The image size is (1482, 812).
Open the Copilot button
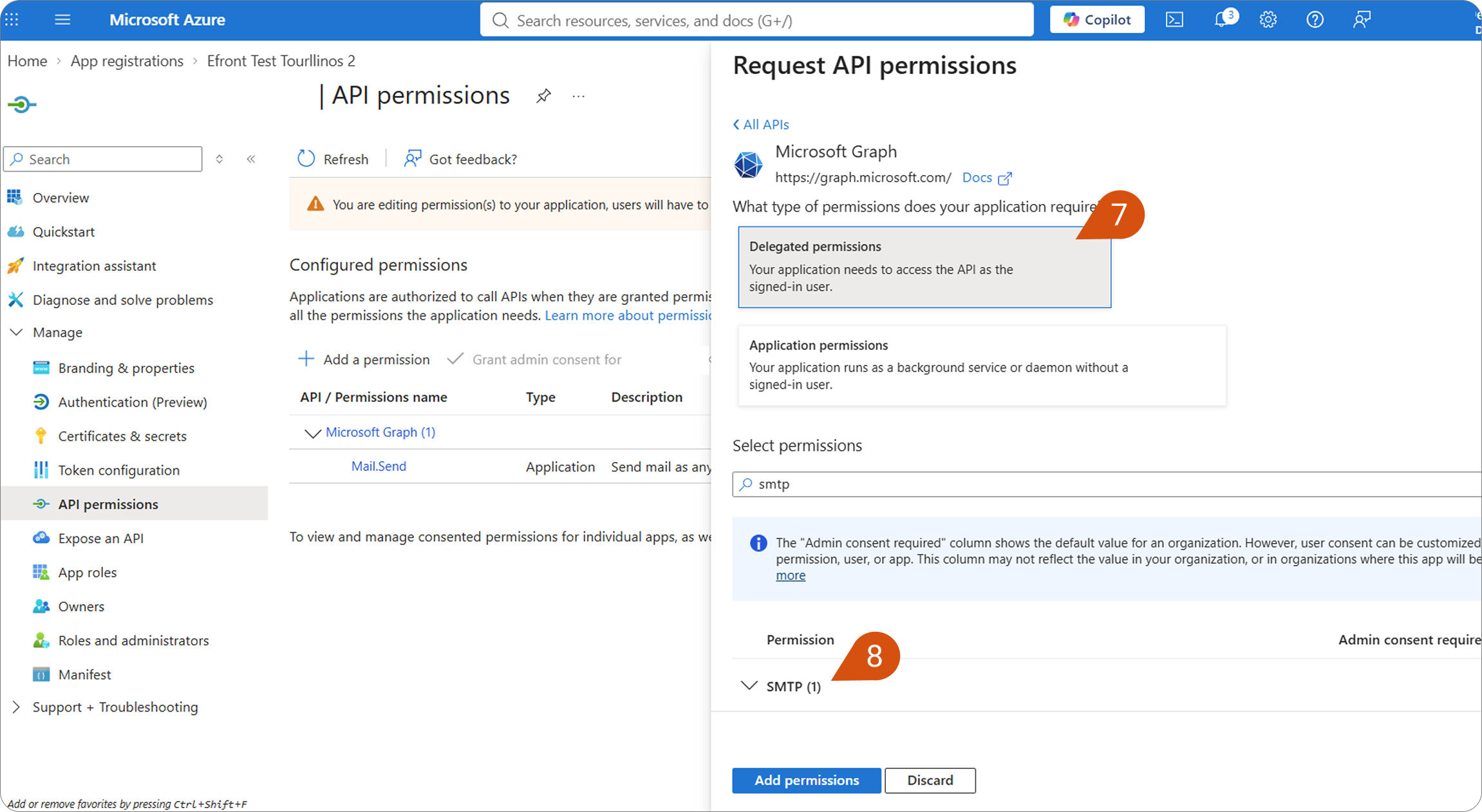[1097, 20]
